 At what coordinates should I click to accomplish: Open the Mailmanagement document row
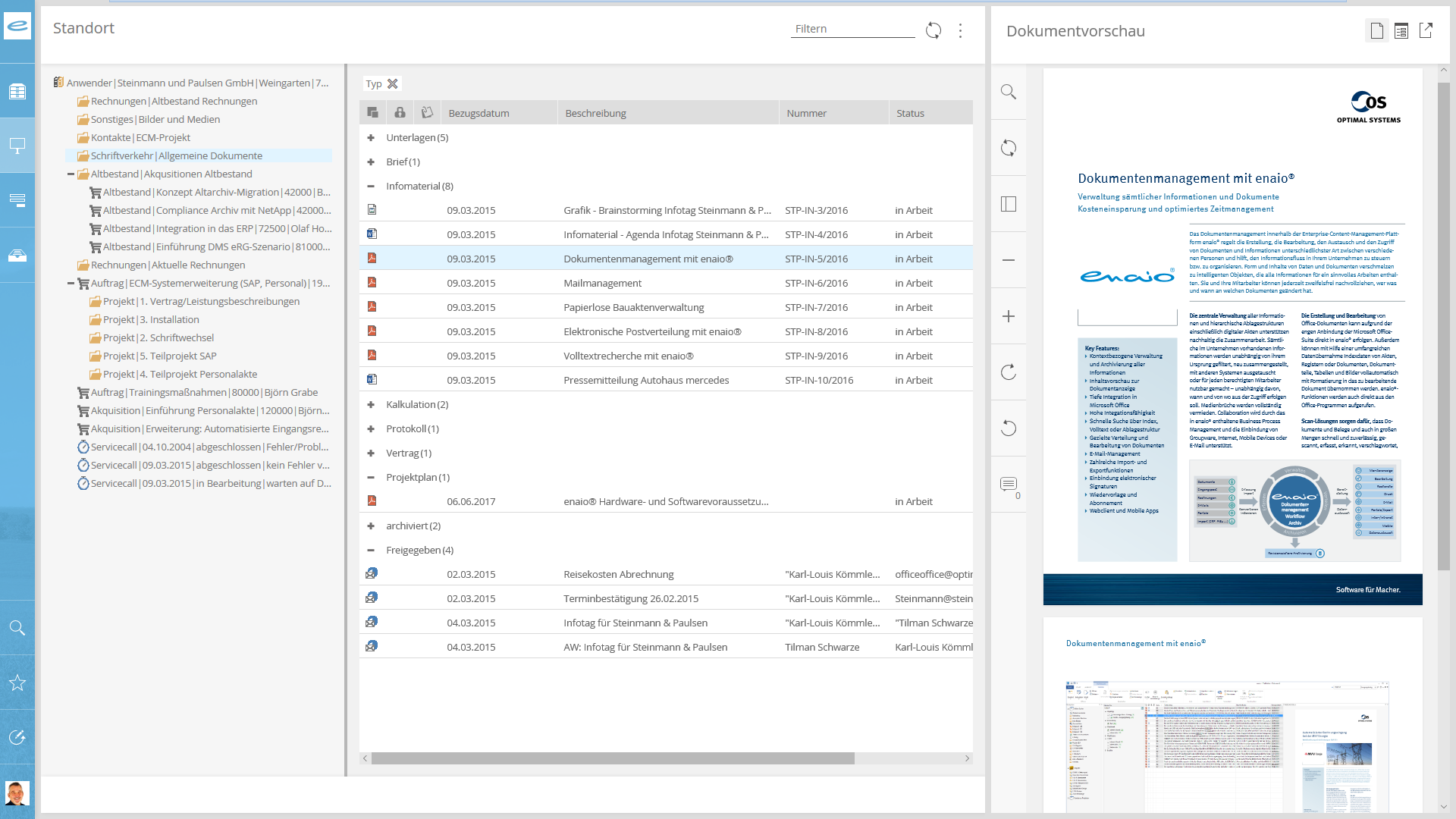click(602, 283)
